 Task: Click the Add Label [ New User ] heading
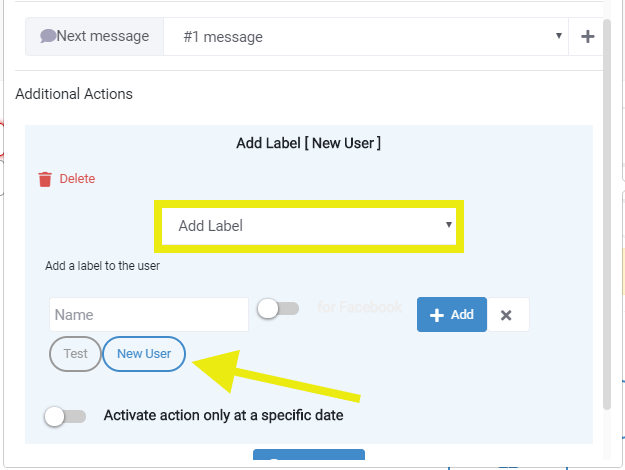pyautogui.click(x=309, y=143)
